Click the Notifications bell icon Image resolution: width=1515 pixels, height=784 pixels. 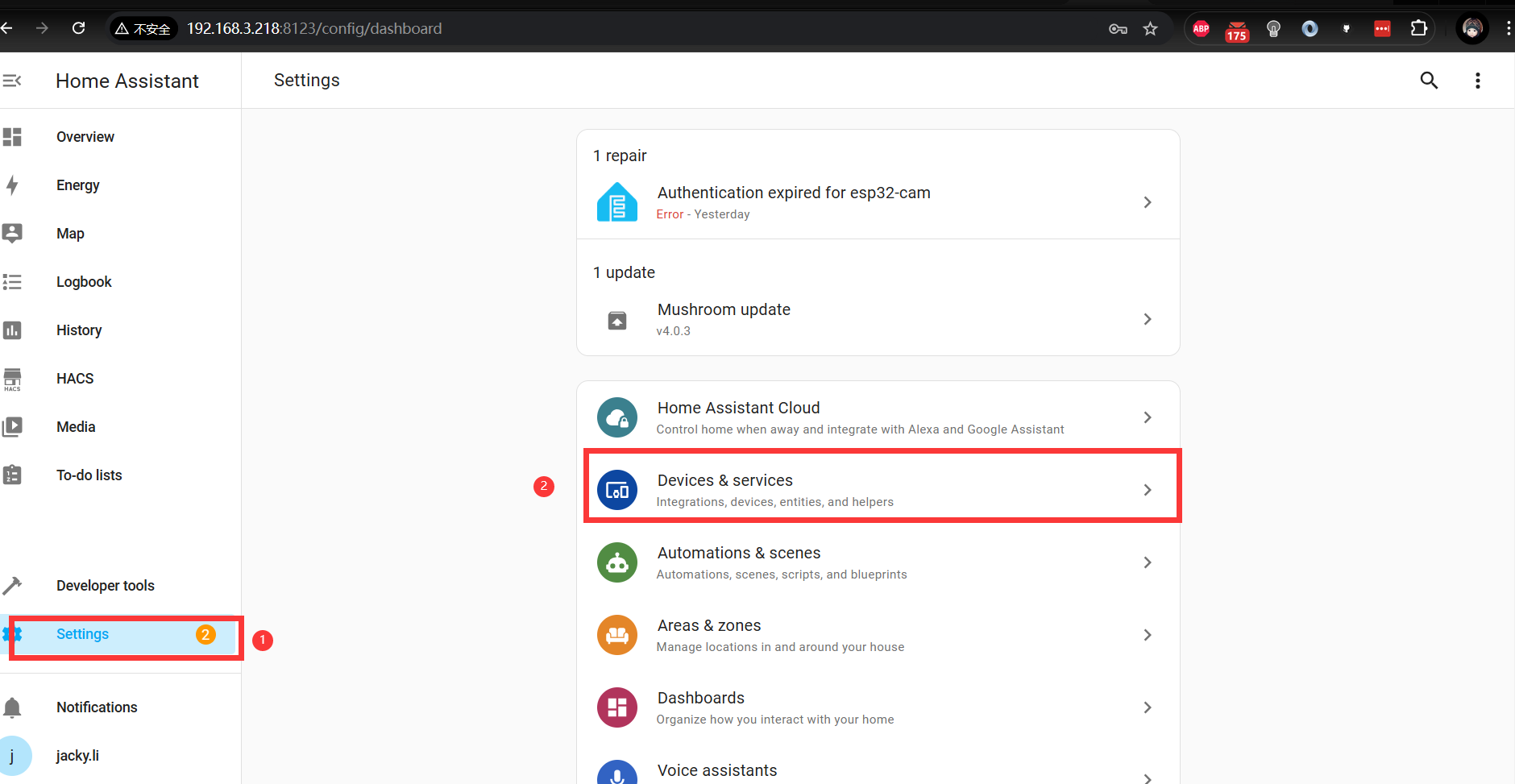[x=12, y=707]
